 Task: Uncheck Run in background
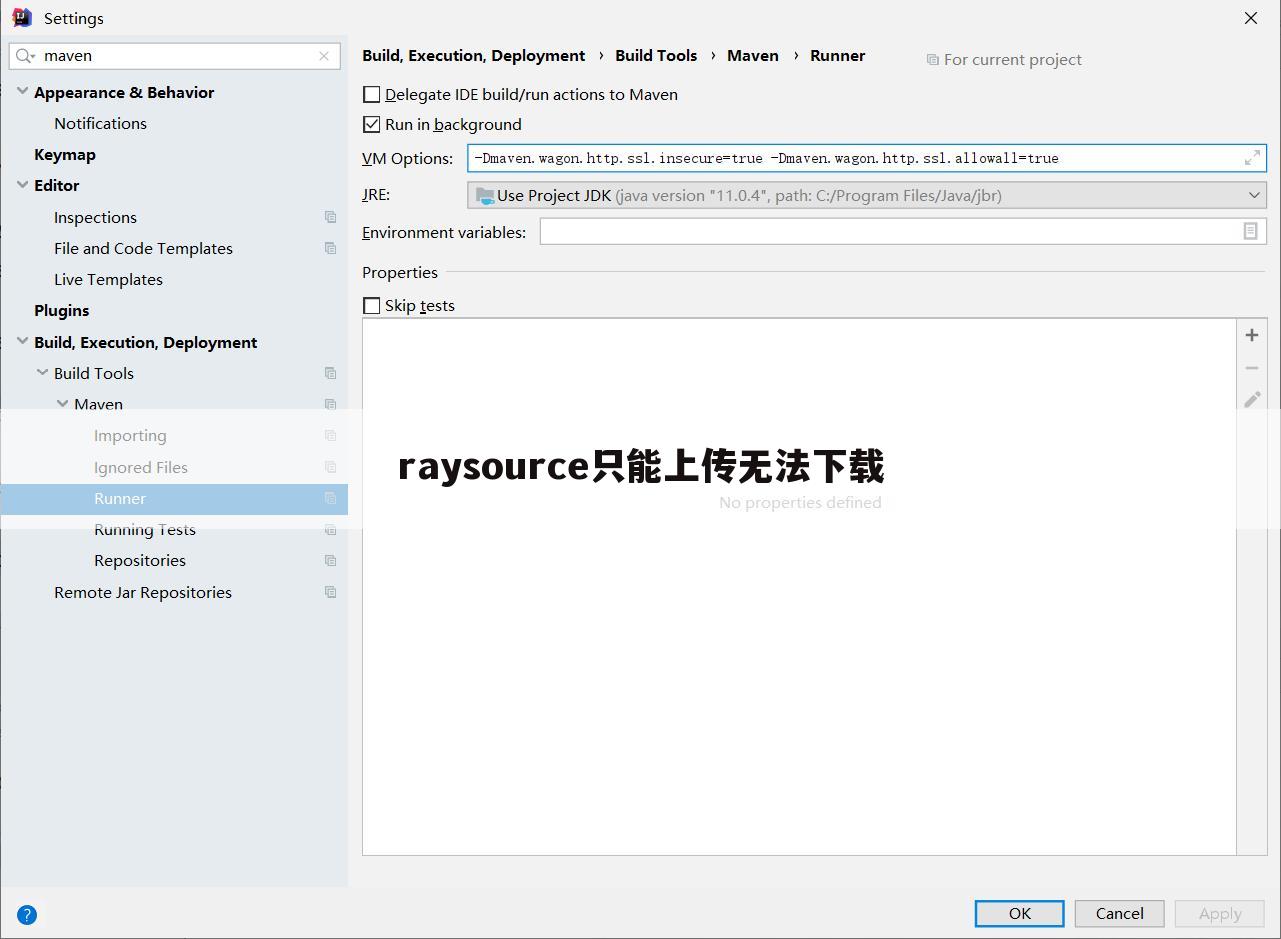click(x=372, y=124)
